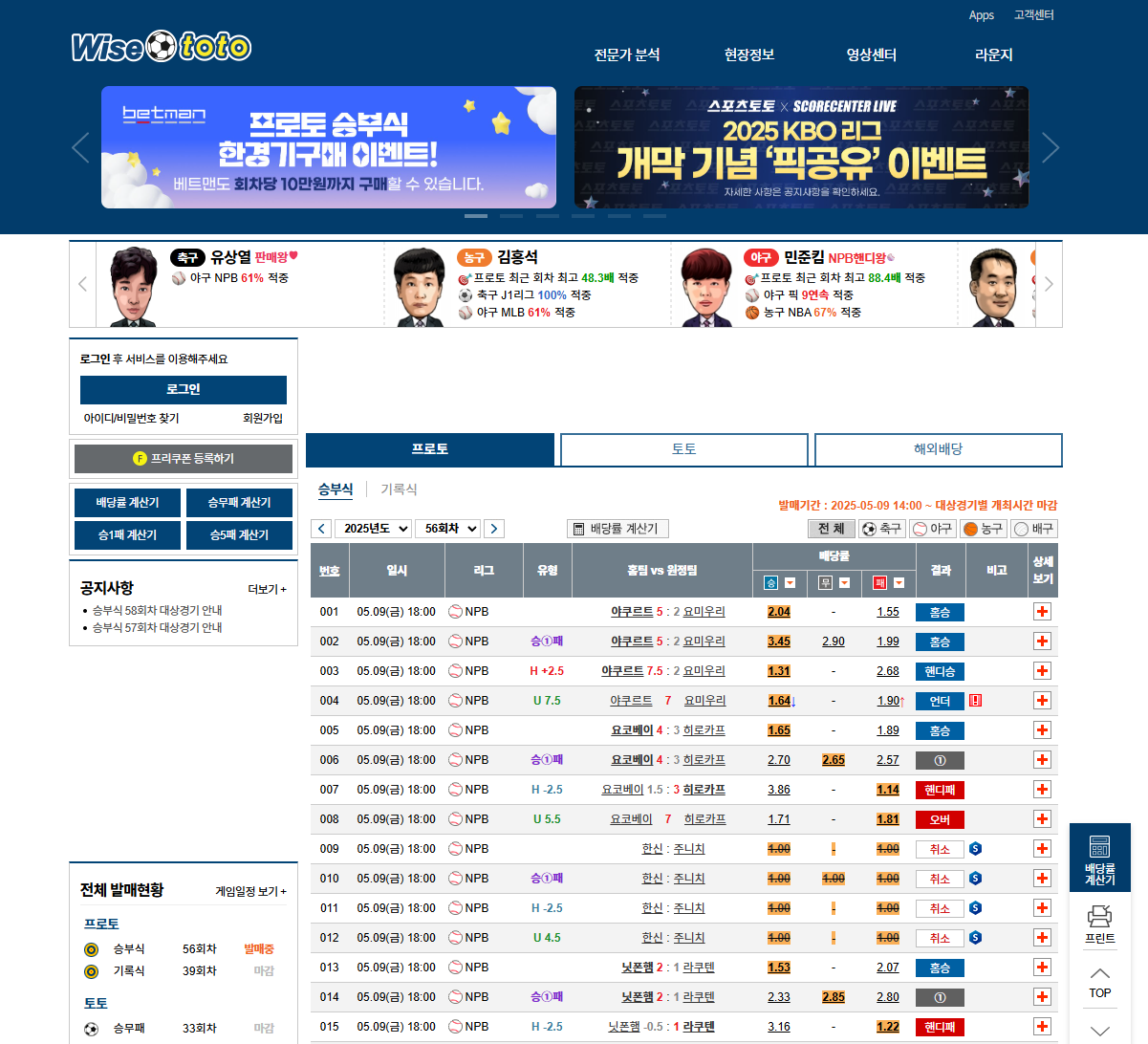Switch to the 토토 tab
The image size is (1148, 1044).
(684, 449)
